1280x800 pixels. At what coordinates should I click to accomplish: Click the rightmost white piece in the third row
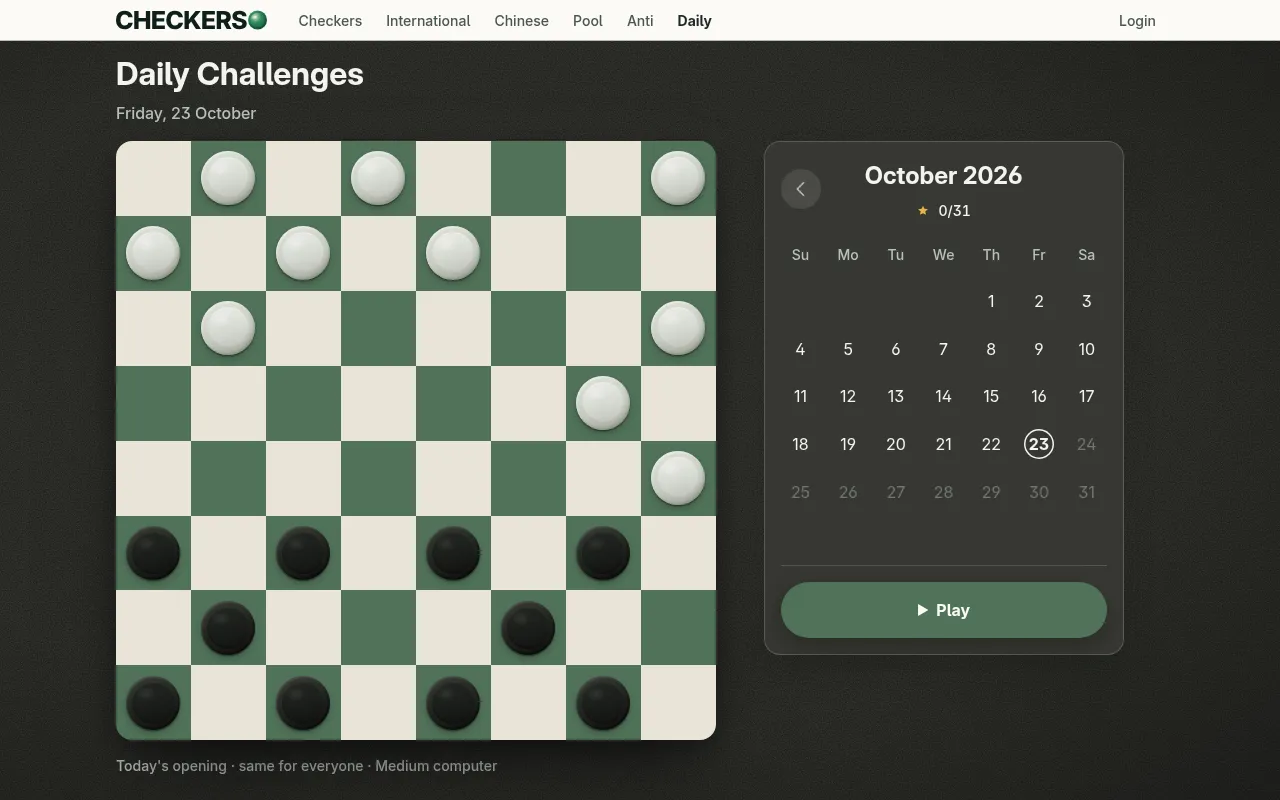pos(678,328)
